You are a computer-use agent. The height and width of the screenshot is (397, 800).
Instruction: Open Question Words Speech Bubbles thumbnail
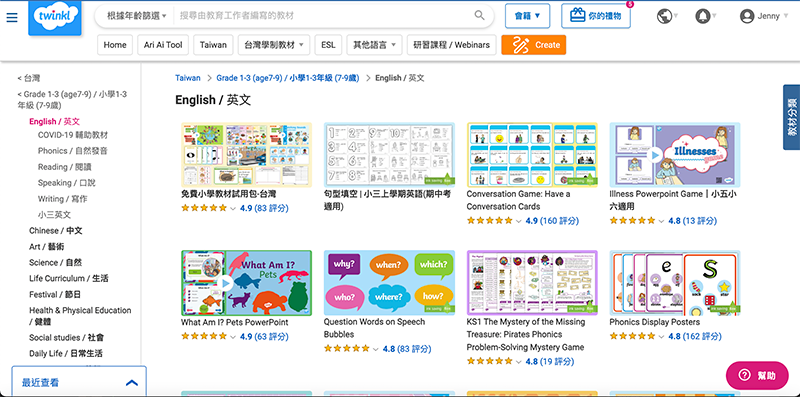pos(389,283)
